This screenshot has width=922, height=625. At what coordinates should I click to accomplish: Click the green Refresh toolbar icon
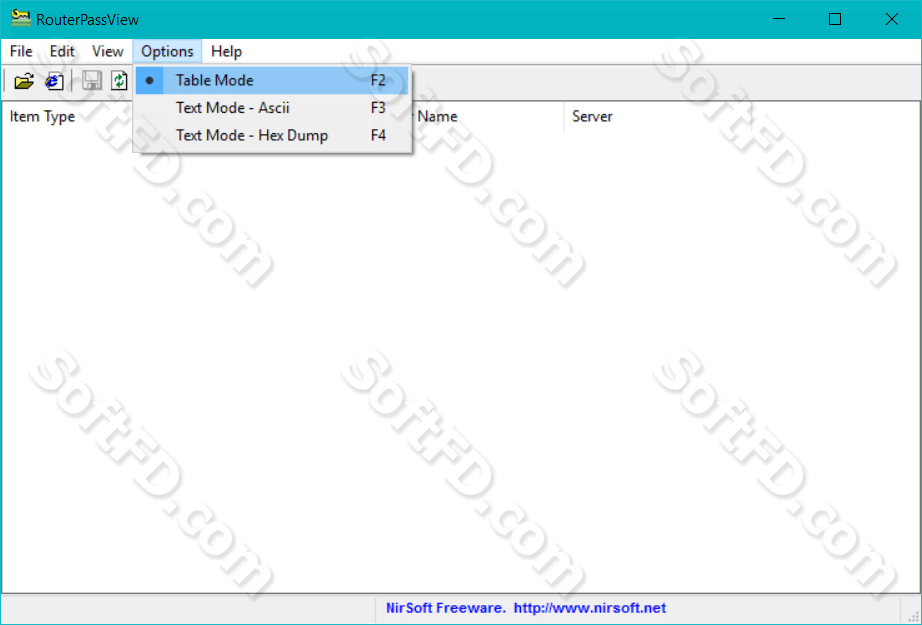point(119,81)
